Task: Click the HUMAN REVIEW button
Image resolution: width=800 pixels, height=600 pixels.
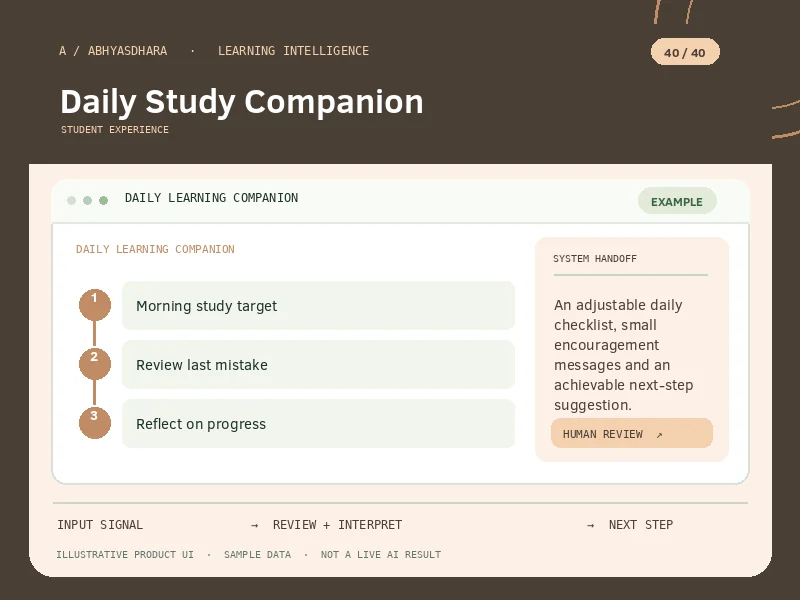Action: [x=632, y=433]
